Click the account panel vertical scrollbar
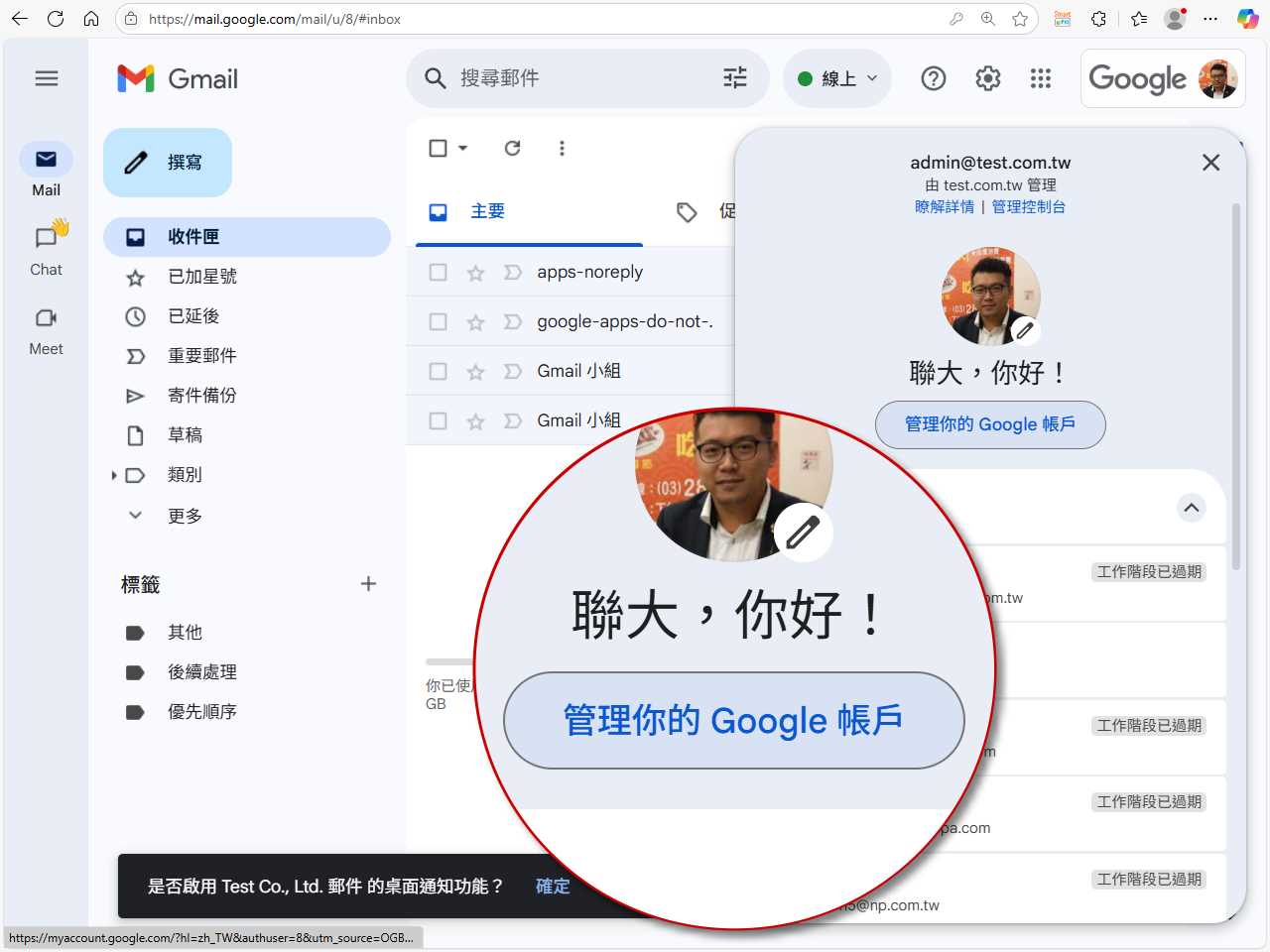 pyautogui.click(x=1236, y=387)
